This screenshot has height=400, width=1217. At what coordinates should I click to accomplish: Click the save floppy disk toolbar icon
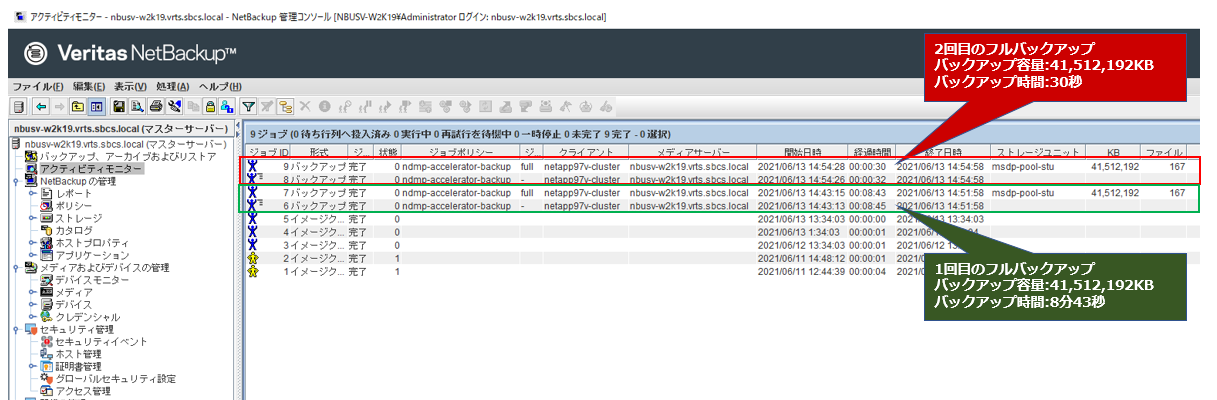pos(119,106)
